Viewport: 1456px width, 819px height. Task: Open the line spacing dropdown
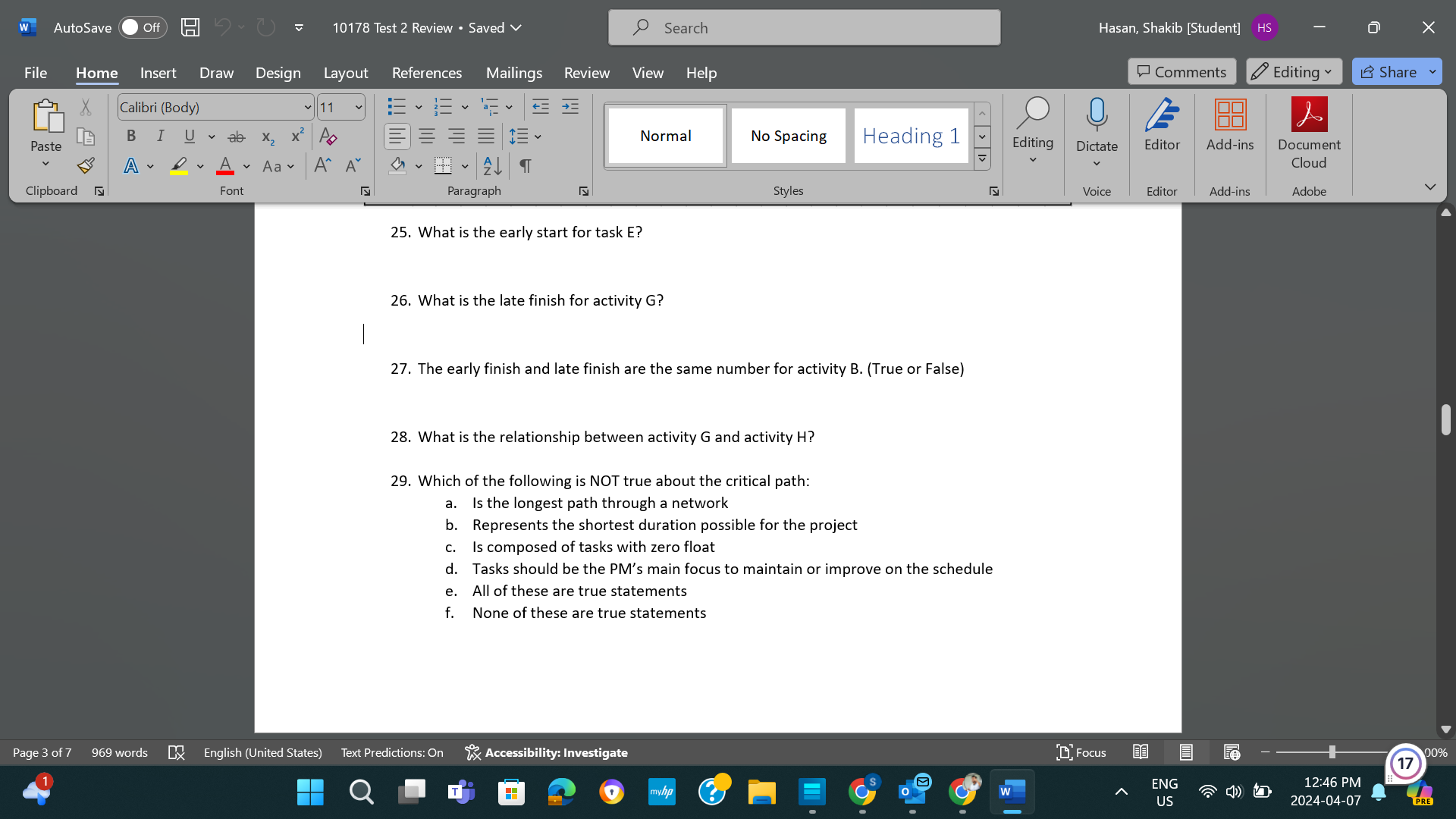pos(539,137)
